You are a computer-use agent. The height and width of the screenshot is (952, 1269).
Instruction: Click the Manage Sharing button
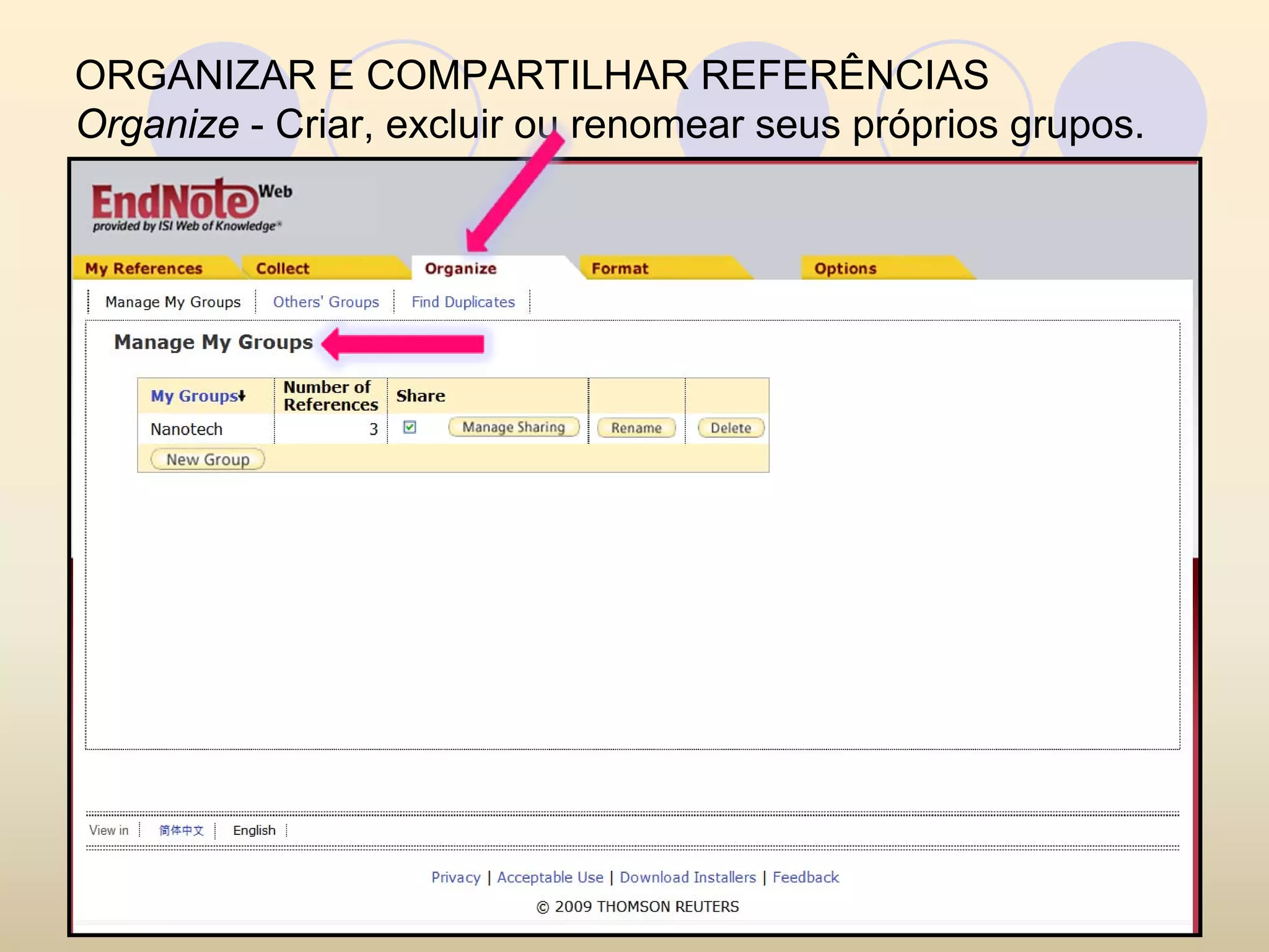click(x=514, y=427)
